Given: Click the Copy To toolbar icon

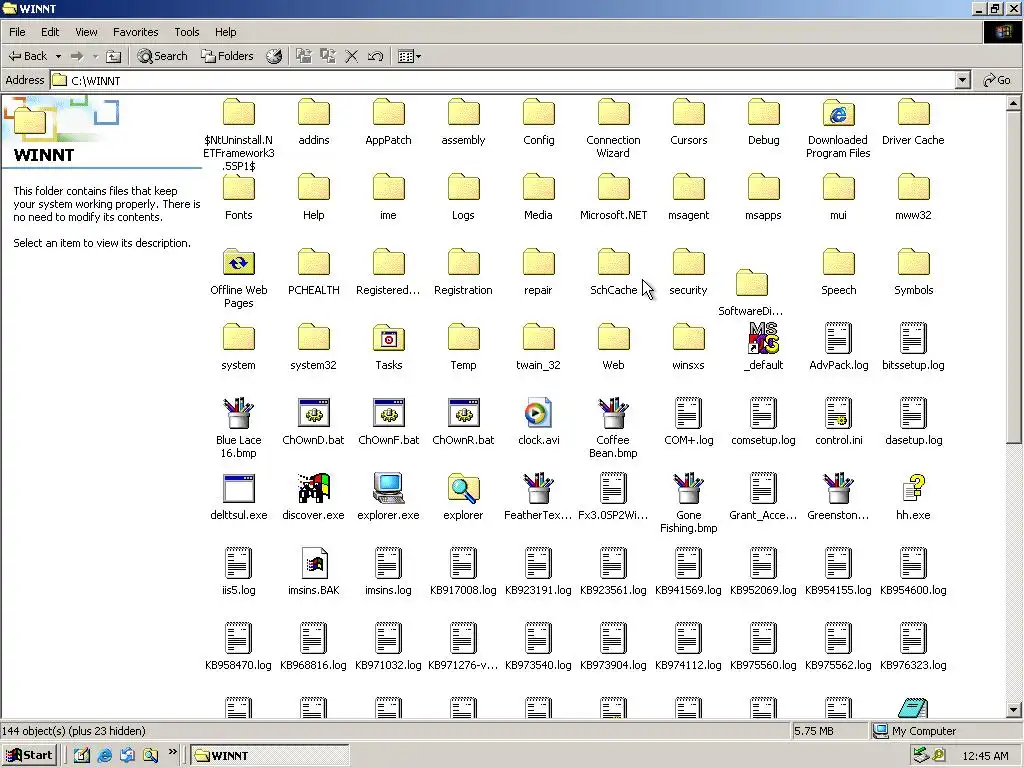Looking at the screenshot, I should tap(328, 56).
